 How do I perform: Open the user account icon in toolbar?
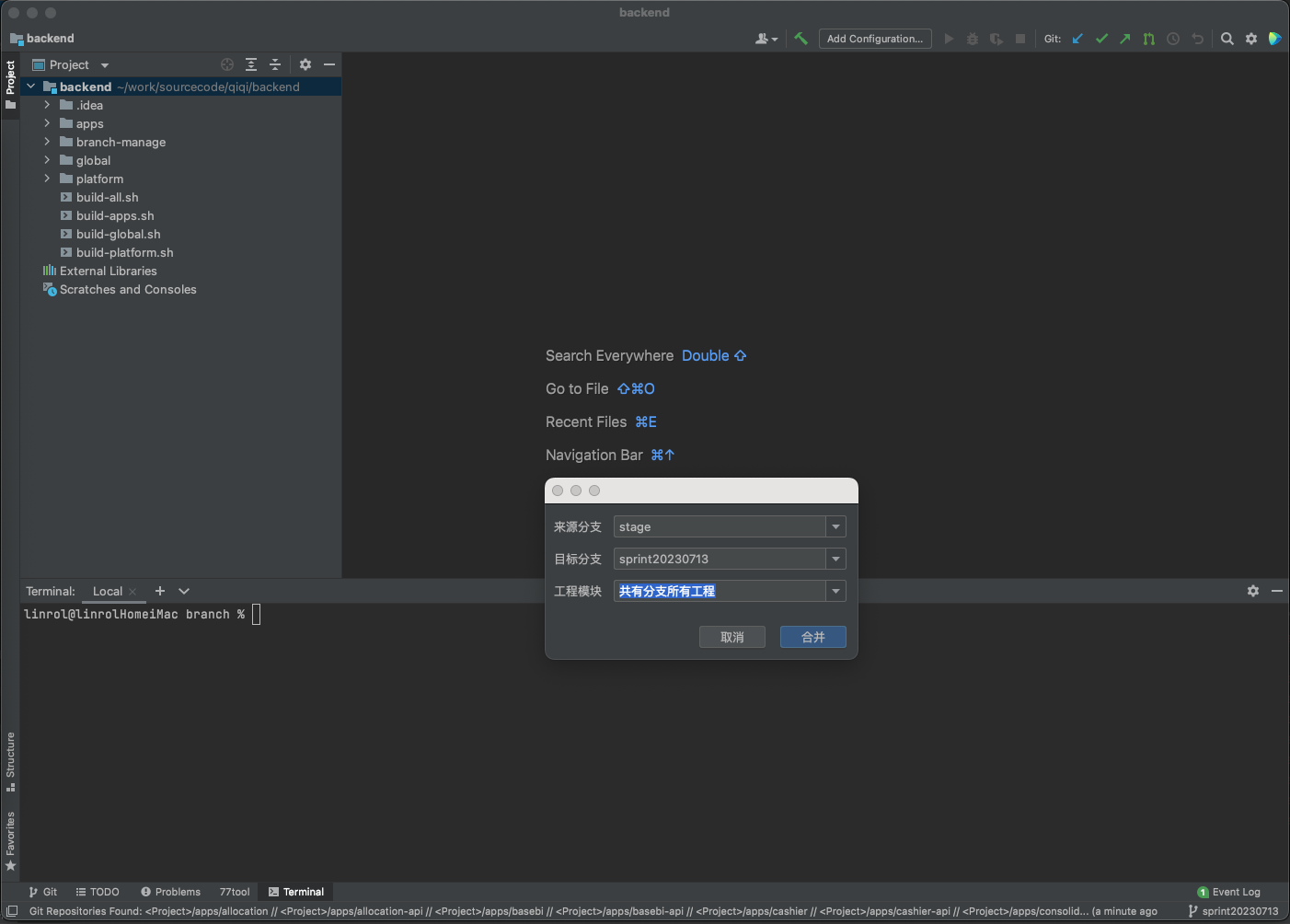click(766, 39)
